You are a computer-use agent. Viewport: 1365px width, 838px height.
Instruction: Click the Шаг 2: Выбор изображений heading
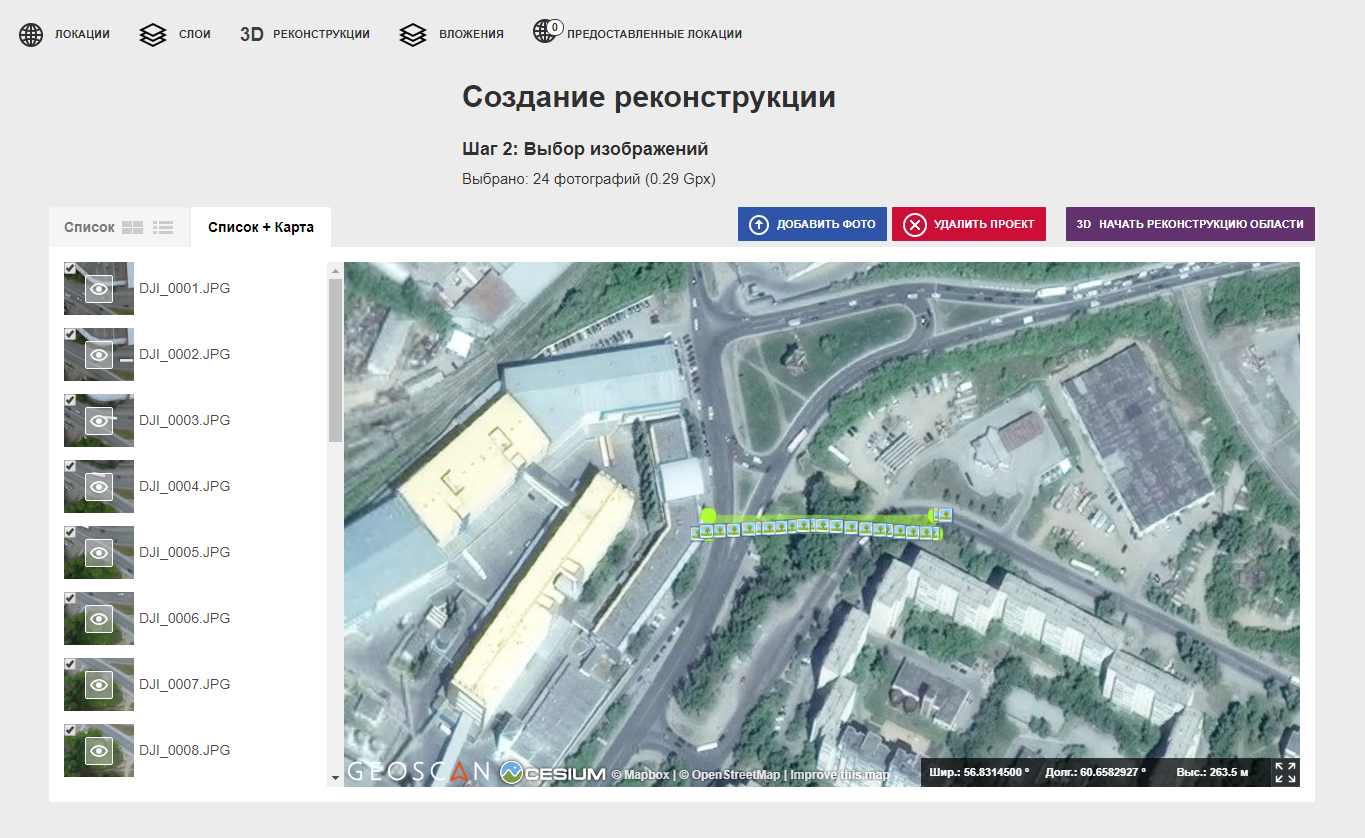[585, 149]
